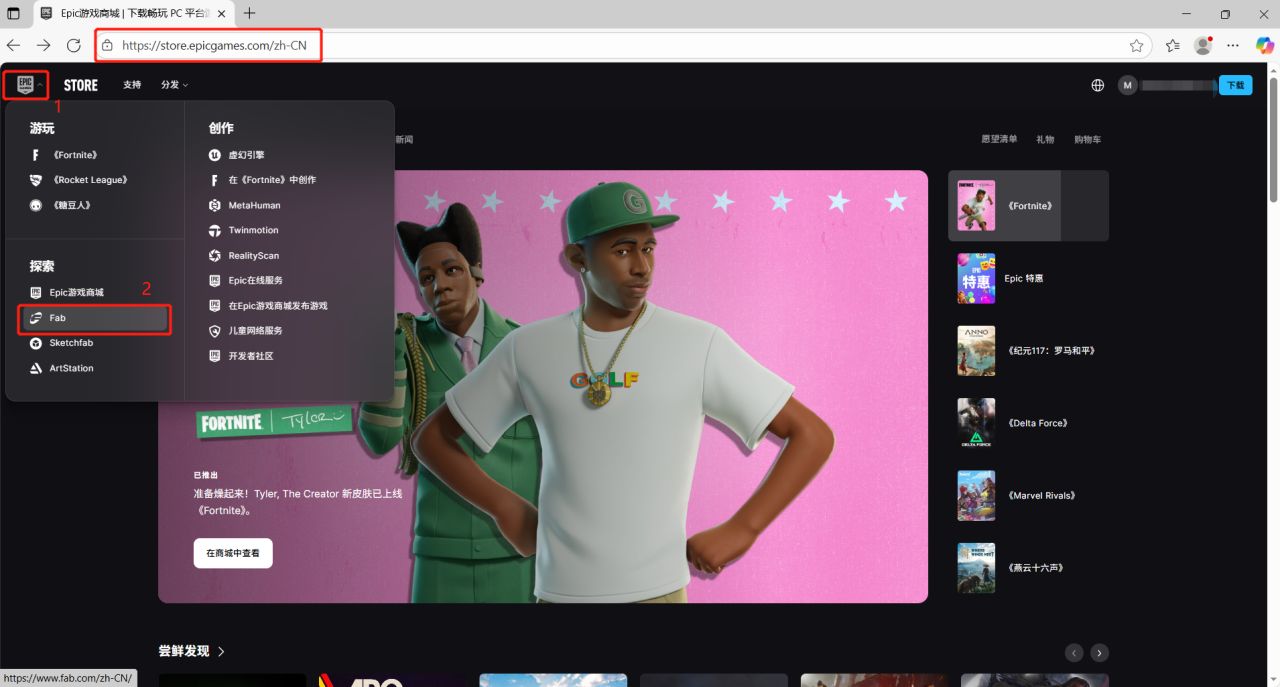Open the 支持 menu item
The image size is (1280, 687).
coord(132,85)
